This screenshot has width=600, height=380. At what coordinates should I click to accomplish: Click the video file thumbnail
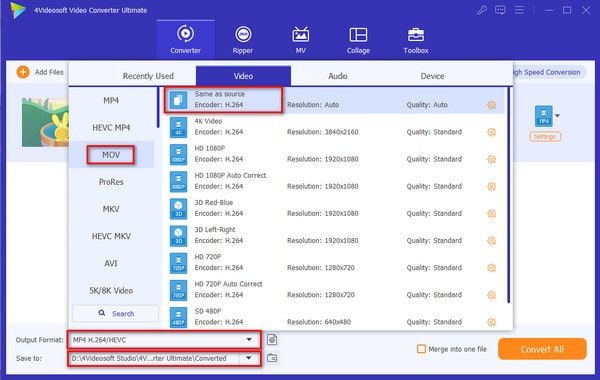coord(45,122)
